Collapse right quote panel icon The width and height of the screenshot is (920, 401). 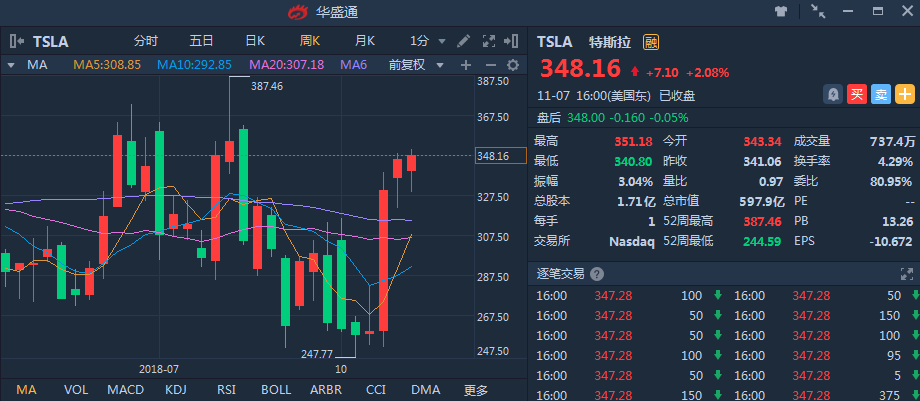(511, 41)
